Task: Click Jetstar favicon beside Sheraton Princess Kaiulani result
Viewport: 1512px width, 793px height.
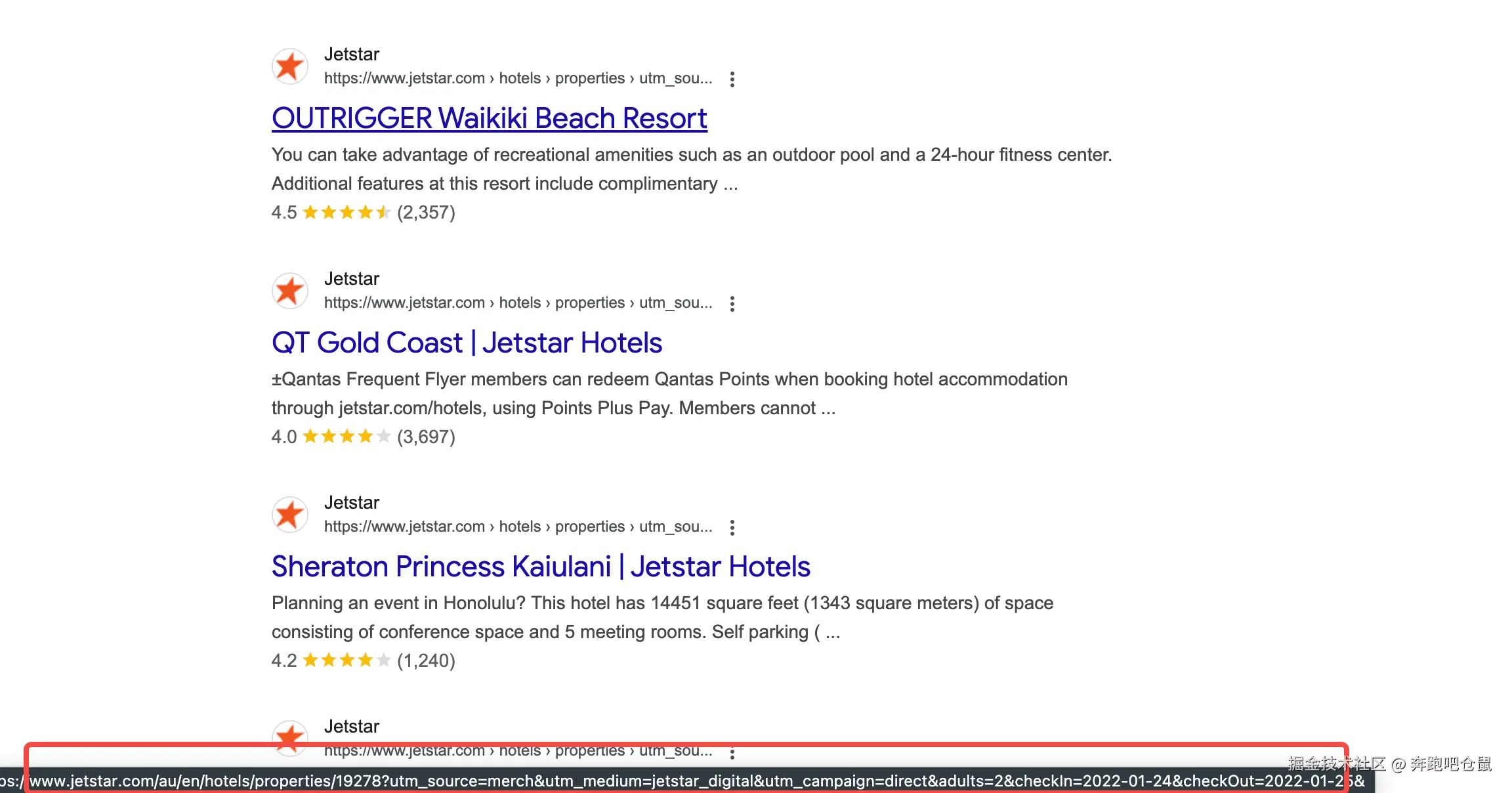Action: click(289, 515)
